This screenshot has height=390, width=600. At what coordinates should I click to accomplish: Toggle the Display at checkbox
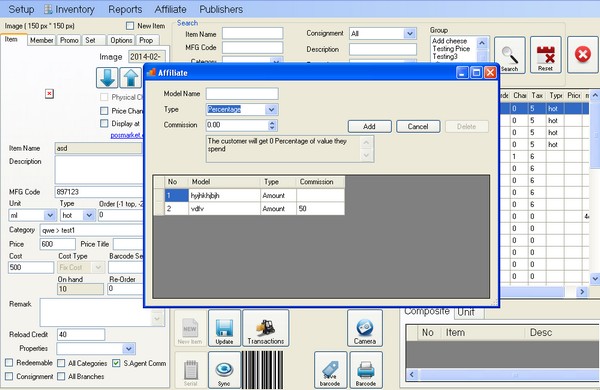coord(104,123)
